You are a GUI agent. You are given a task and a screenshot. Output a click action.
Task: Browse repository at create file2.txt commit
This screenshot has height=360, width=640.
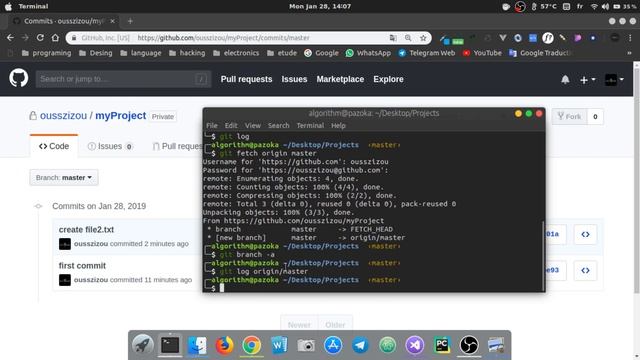click(585, 234)
